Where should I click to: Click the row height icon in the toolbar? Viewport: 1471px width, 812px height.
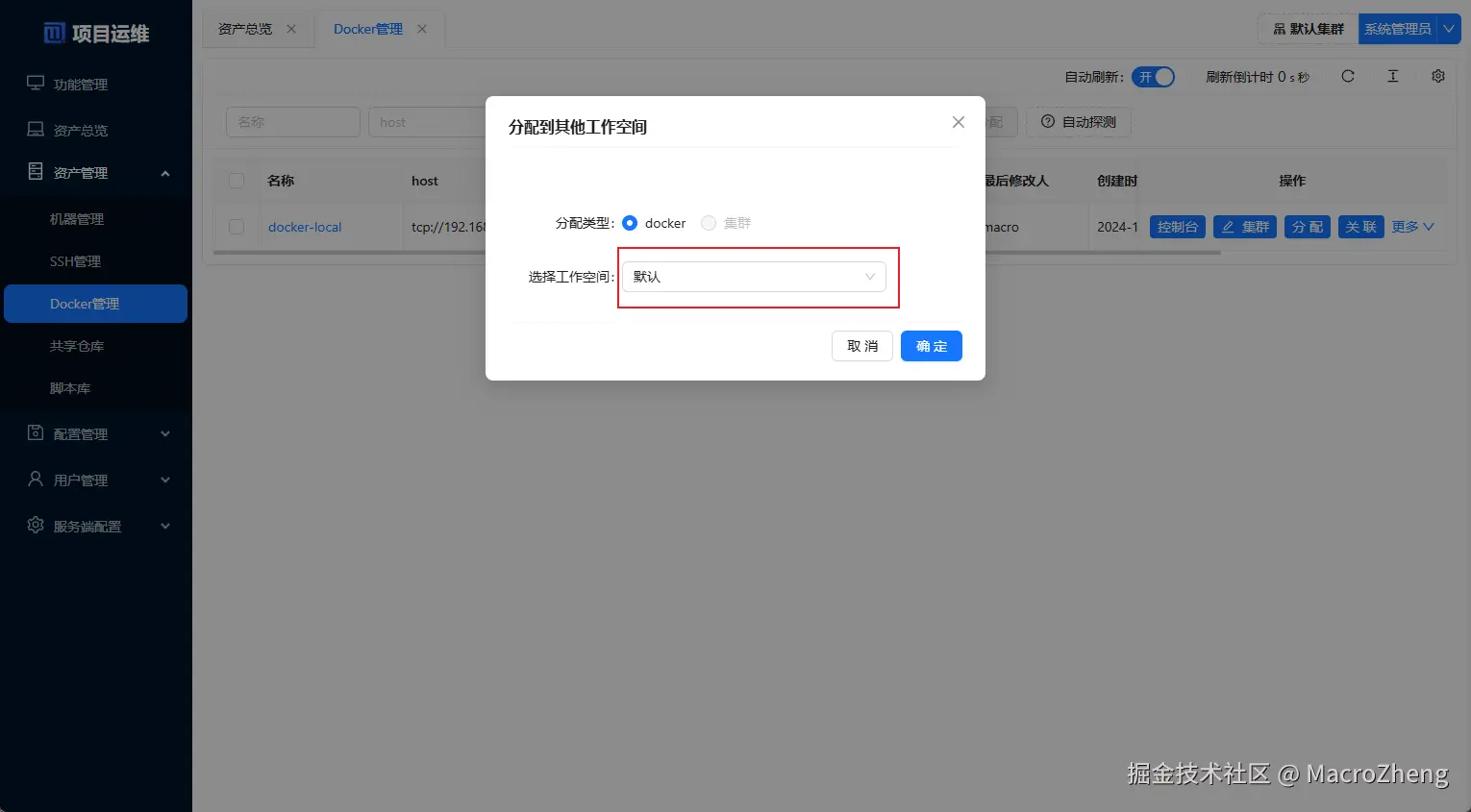point(1392,76)
